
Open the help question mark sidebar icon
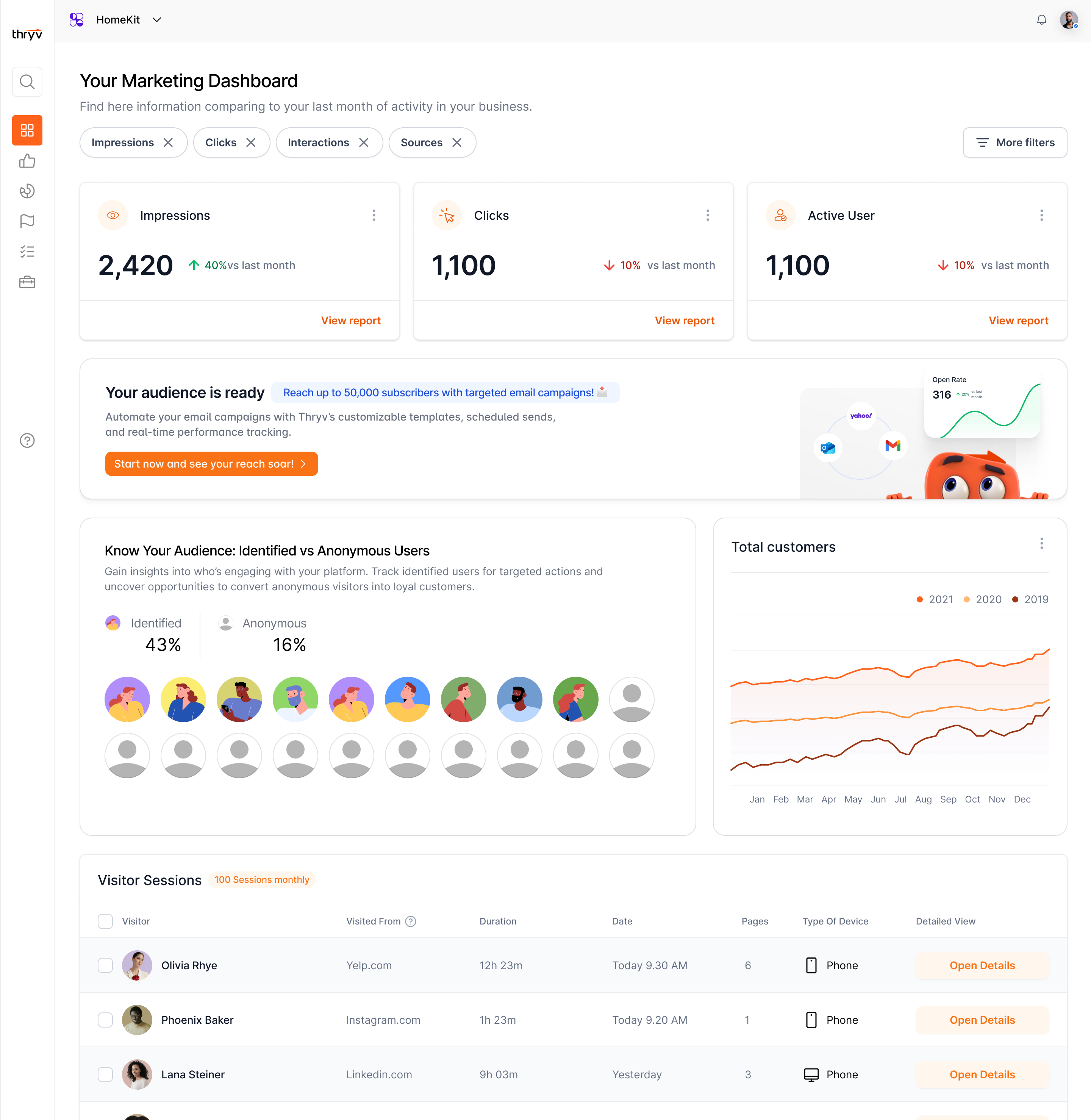[x=27, y=440]
